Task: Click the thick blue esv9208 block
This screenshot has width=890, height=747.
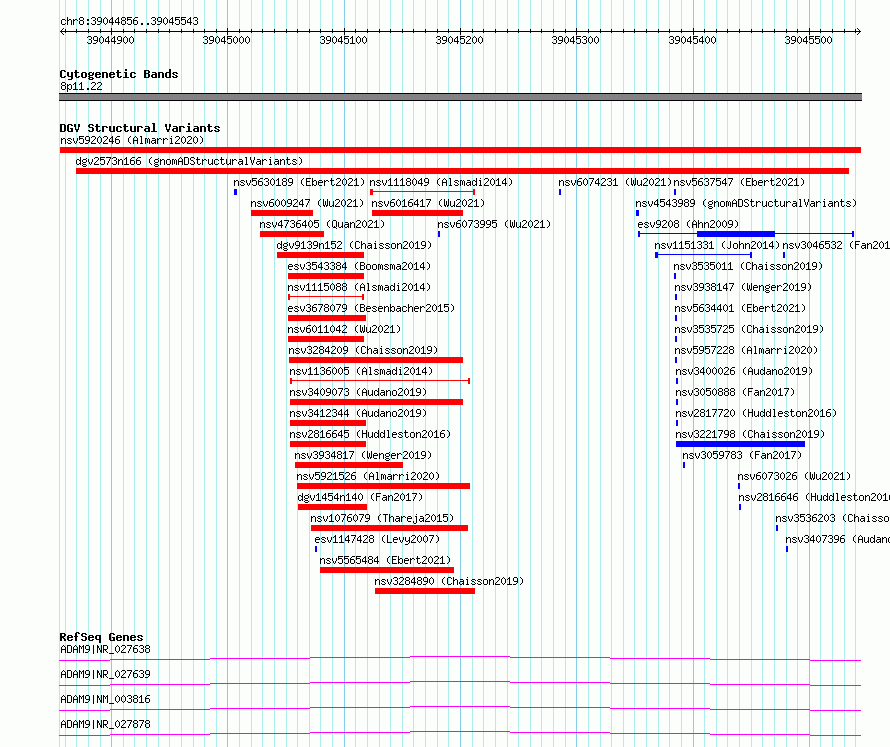Action: (736, 234)
